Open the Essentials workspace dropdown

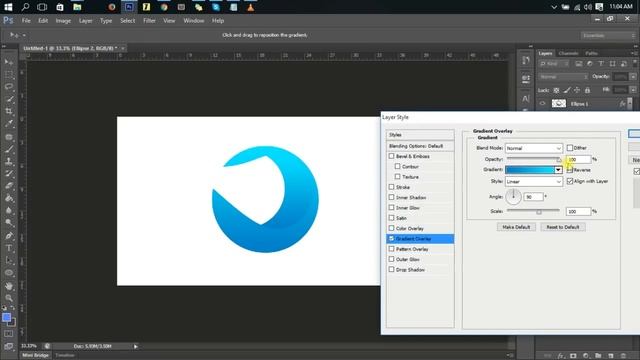tap(608, 36)
